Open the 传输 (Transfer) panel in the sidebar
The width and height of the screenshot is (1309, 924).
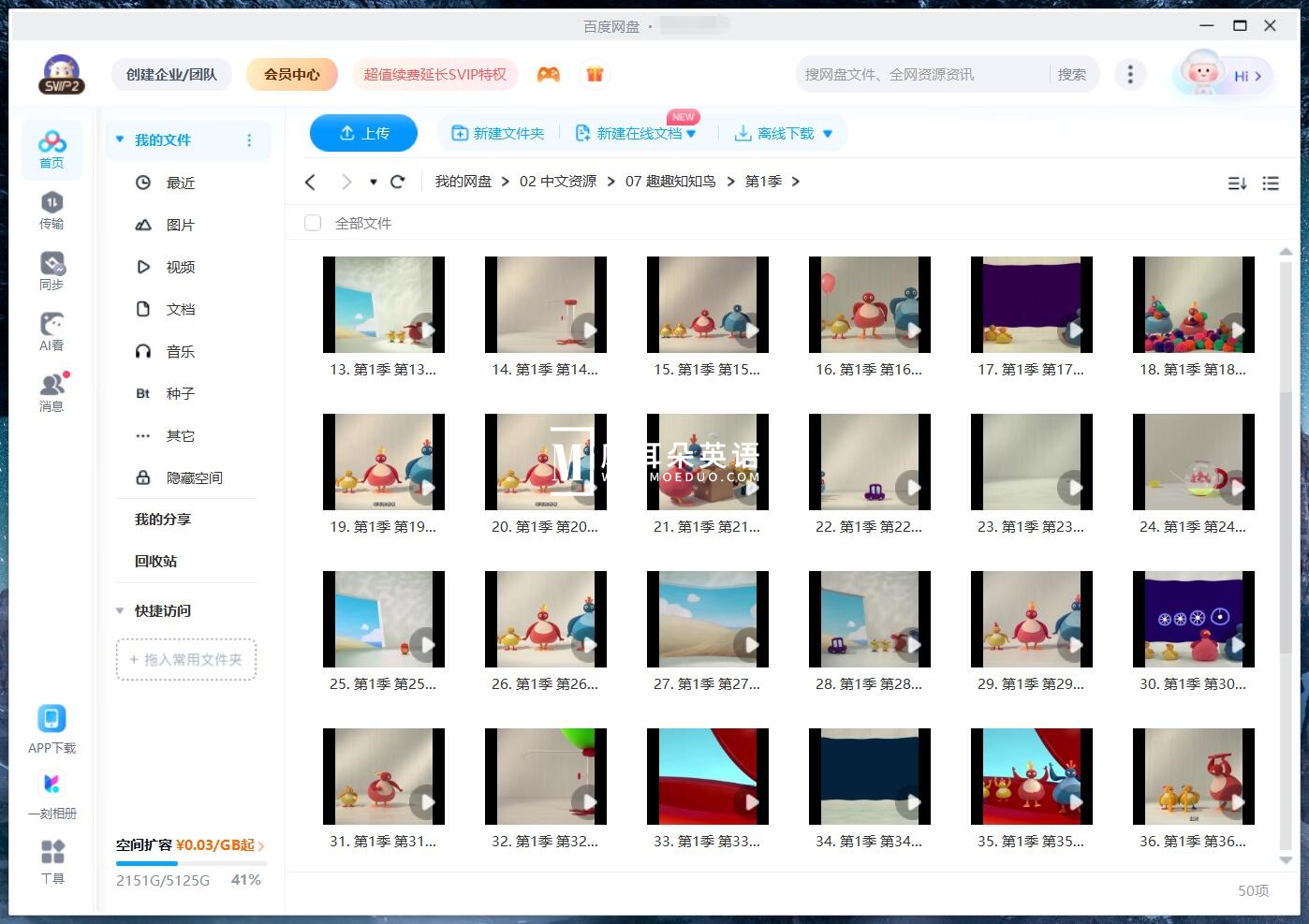tap(51, 208)
